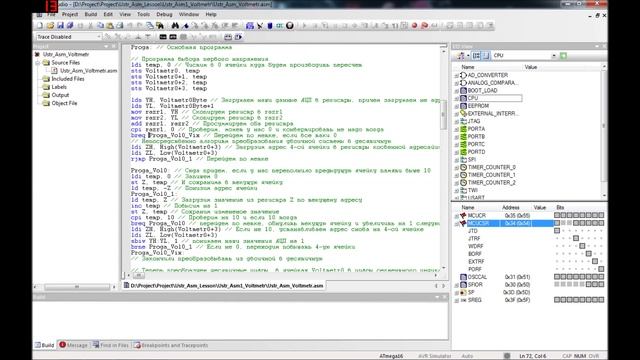Create a new file from the toolbar
The image size is (640, 360).
[40, 25]
